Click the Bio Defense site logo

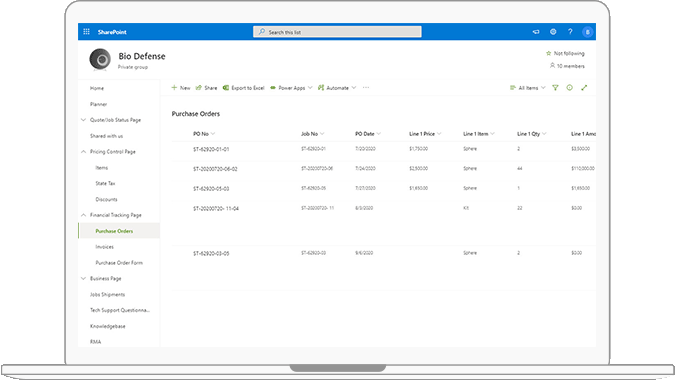click(x=100, y=59)
